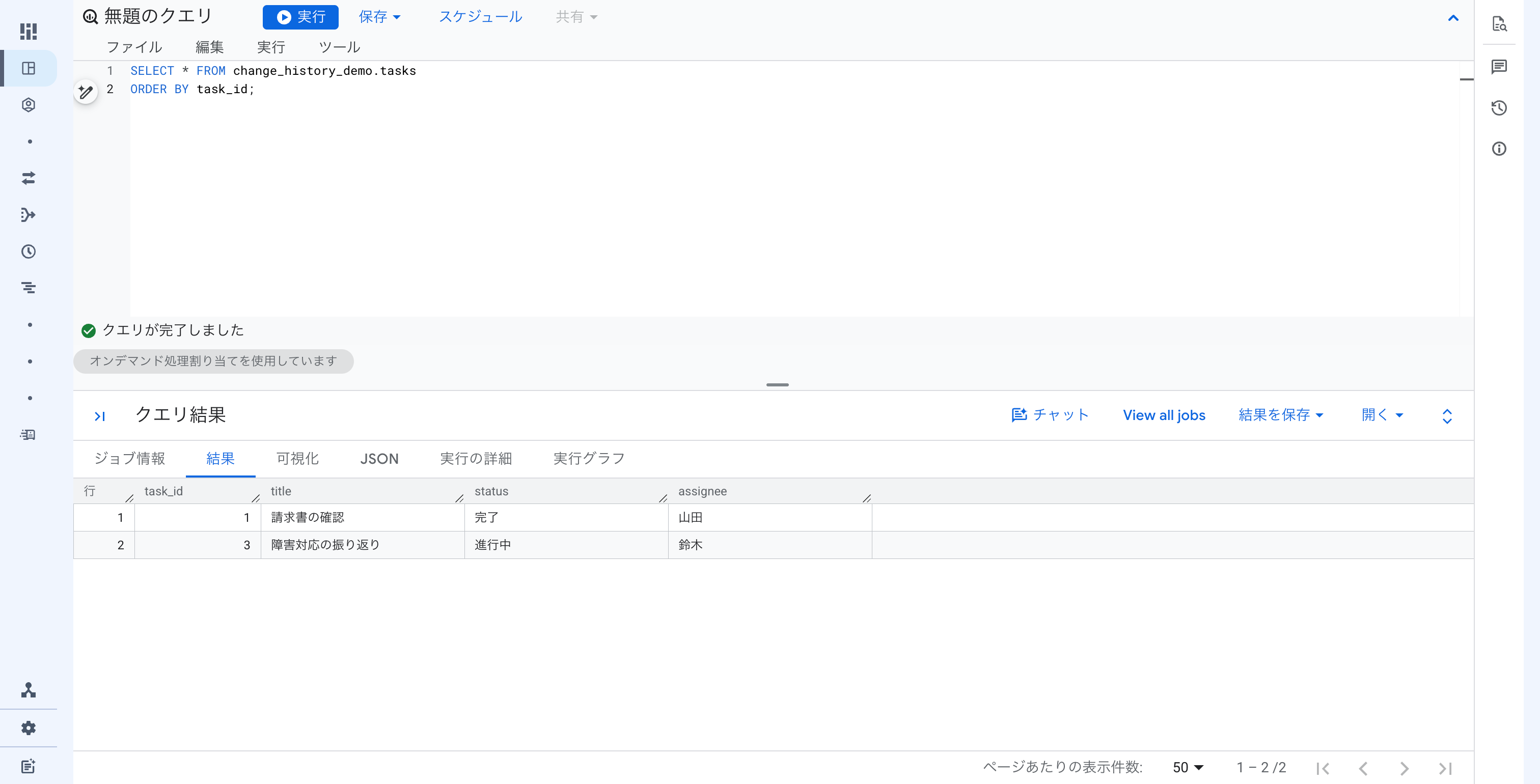Click the 完了 status cell

coord(566,517)
